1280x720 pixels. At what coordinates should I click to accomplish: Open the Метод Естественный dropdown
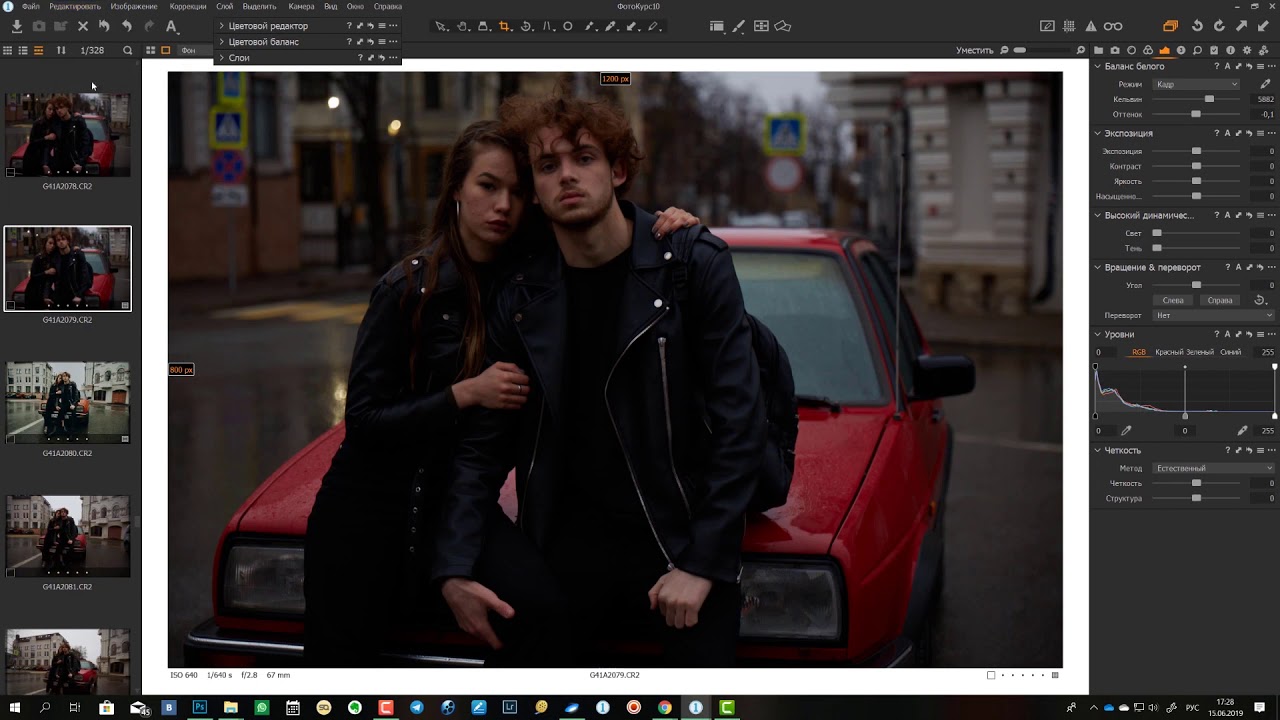(x=1213, y=468)
